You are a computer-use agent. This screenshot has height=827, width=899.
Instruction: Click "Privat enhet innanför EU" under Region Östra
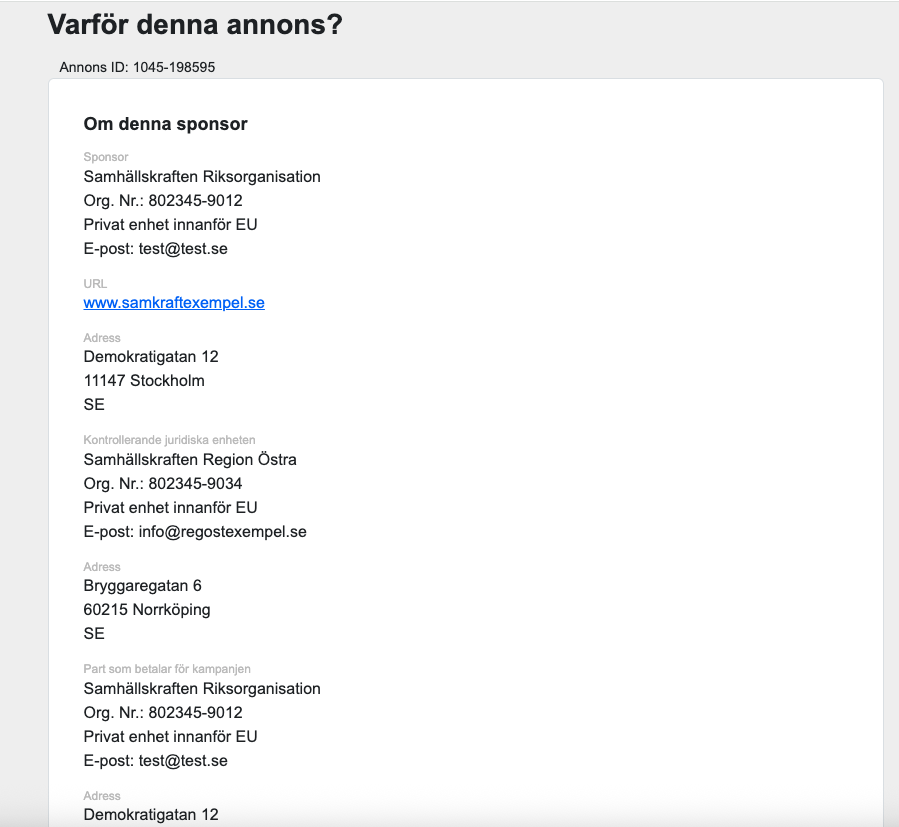tap(171, 508)
